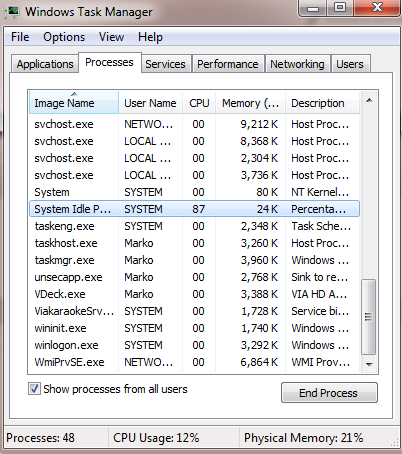Sort by Memory column header
Screen dimensions: 402x454
click(x=251, y=103)
